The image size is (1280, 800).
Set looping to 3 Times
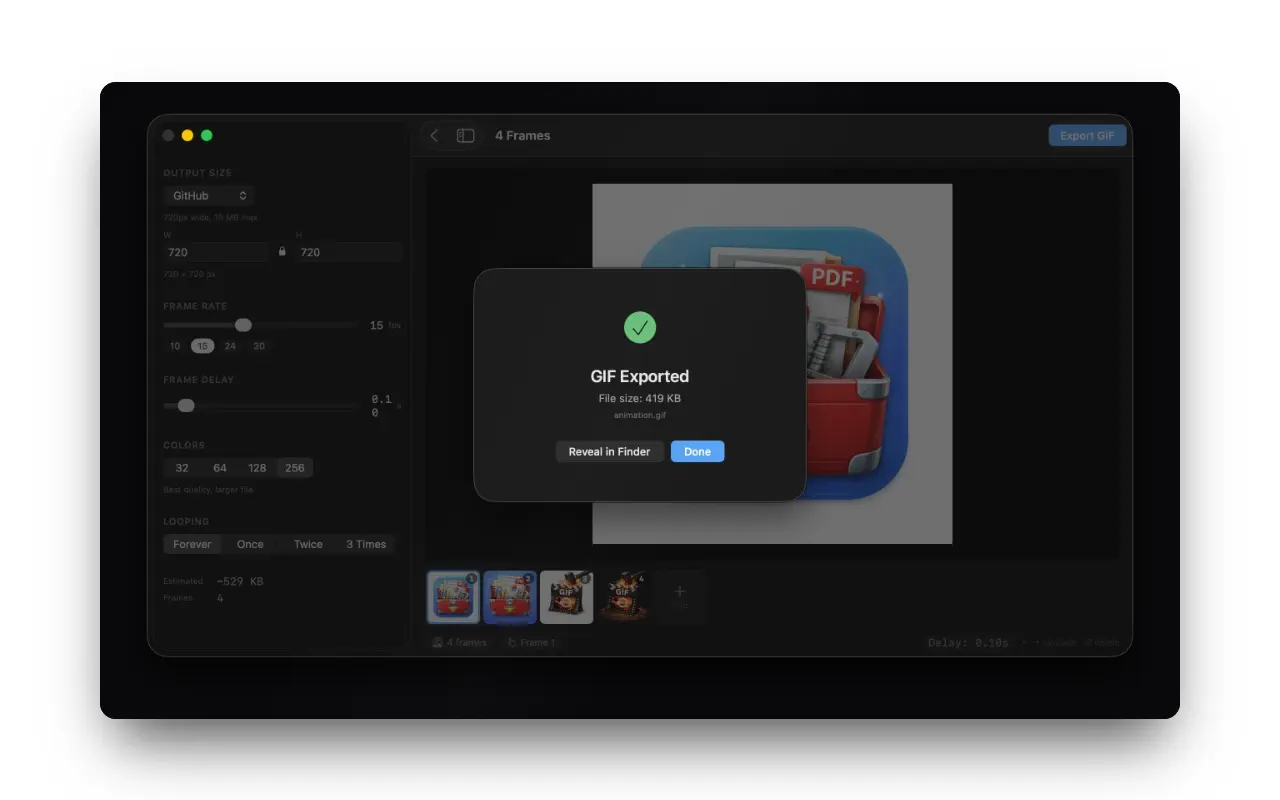pos(366,545)
